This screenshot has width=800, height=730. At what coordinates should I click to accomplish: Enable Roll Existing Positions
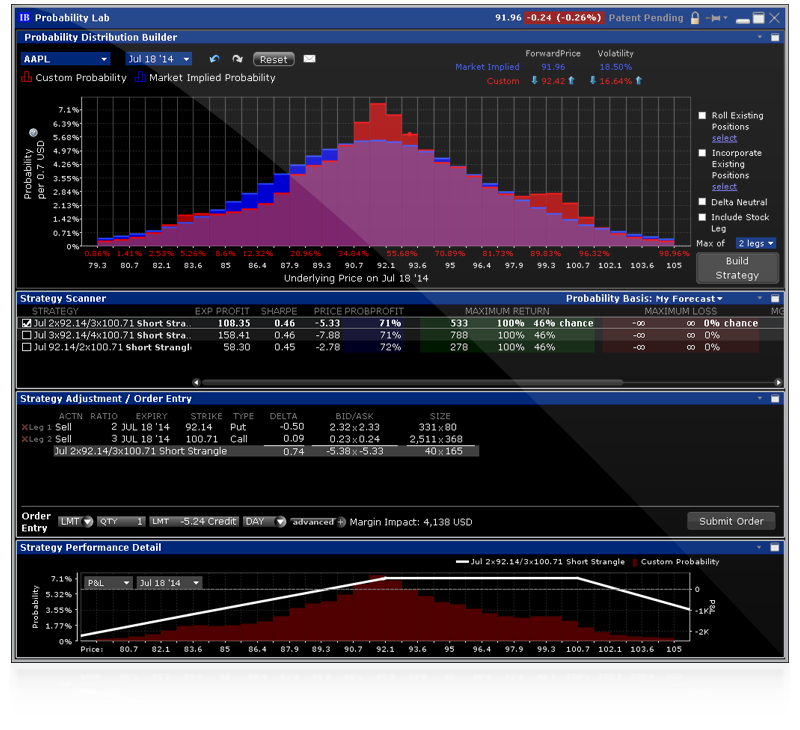[703, 115]
